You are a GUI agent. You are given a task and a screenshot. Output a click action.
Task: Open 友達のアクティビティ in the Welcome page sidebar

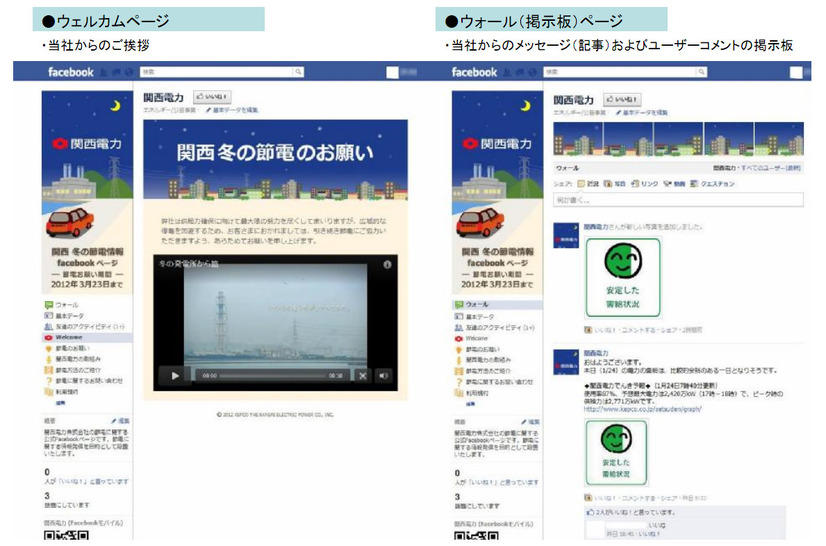(x=84, y=327)
